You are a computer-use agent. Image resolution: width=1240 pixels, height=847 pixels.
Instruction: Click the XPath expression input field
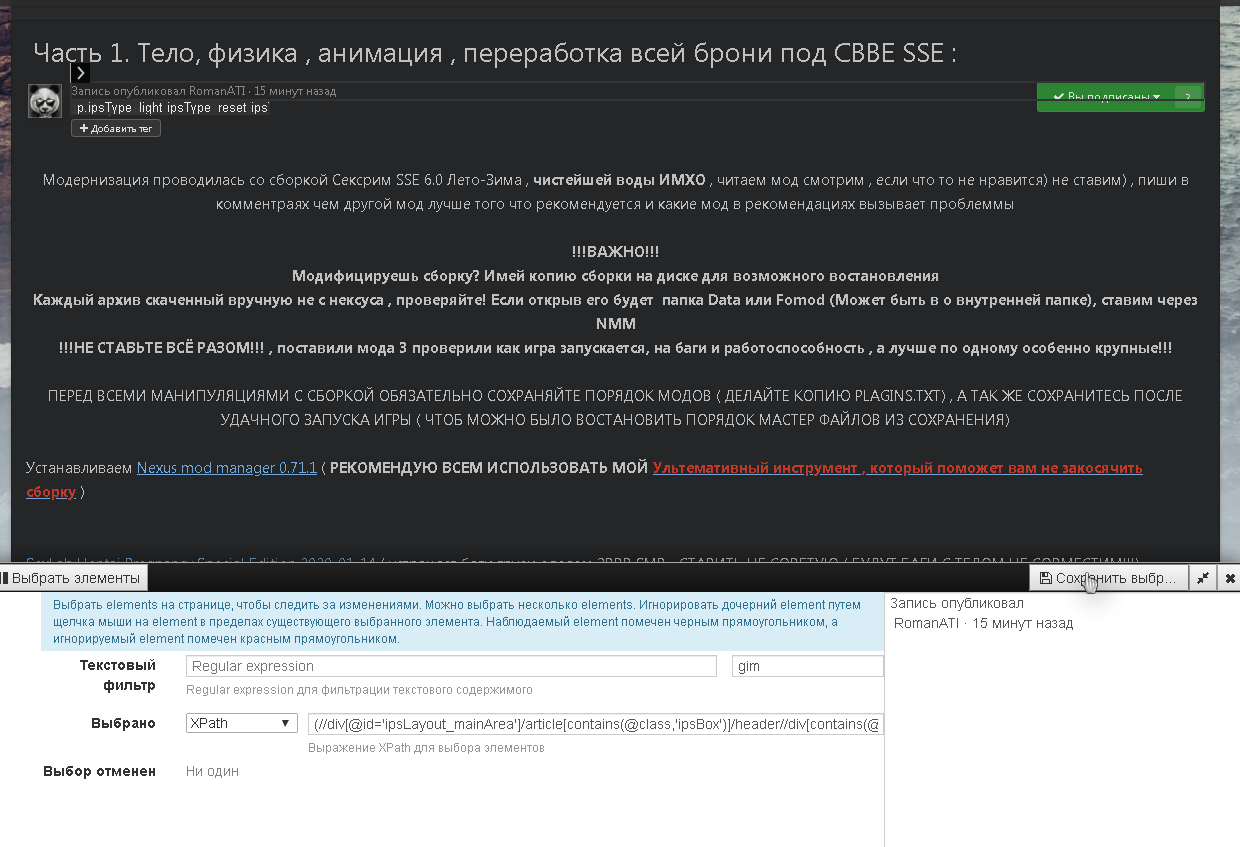tap(595, 724)
